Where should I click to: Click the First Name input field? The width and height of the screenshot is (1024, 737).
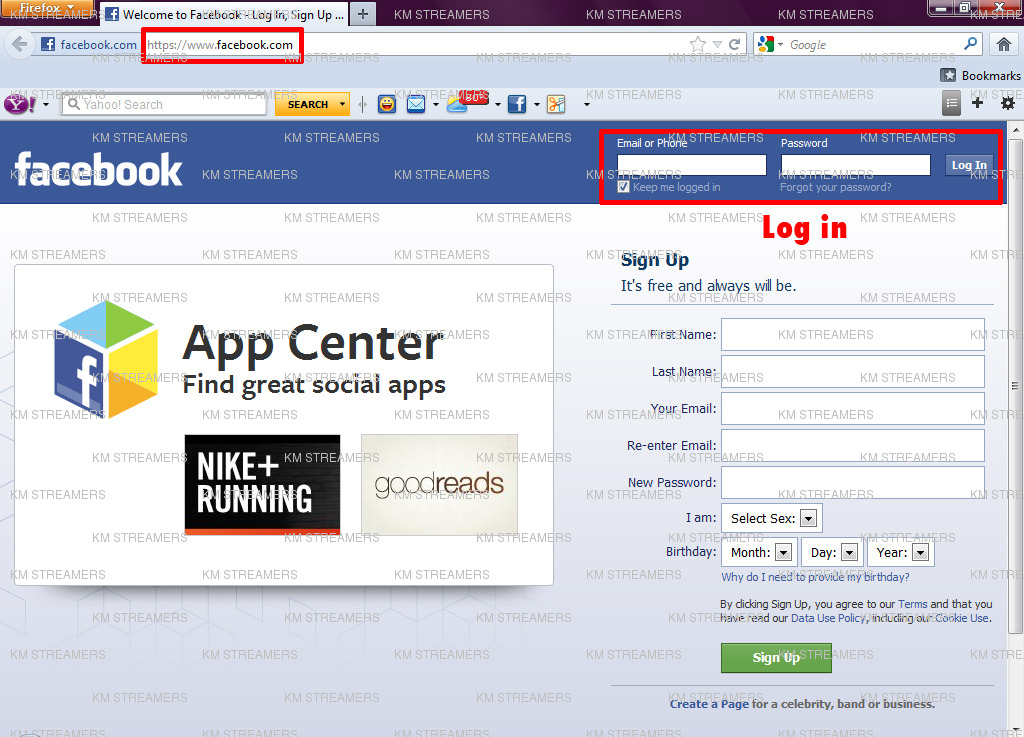pyautogui.click(x=853, y=334)
